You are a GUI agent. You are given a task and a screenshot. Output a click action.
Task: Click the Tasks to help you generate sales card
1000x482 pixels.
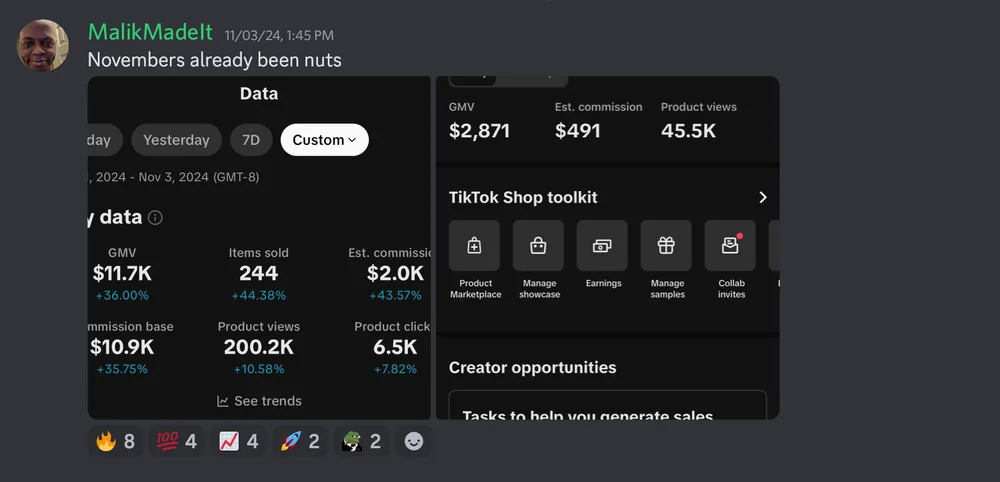pos(608,405)
